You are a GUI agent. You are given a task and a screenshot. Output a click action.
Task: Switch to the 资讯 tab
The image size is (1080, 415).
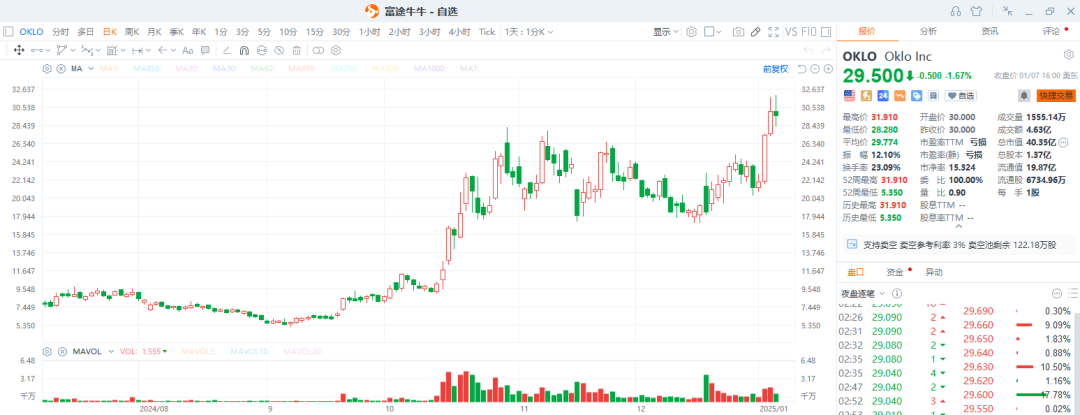click(990, 31)
